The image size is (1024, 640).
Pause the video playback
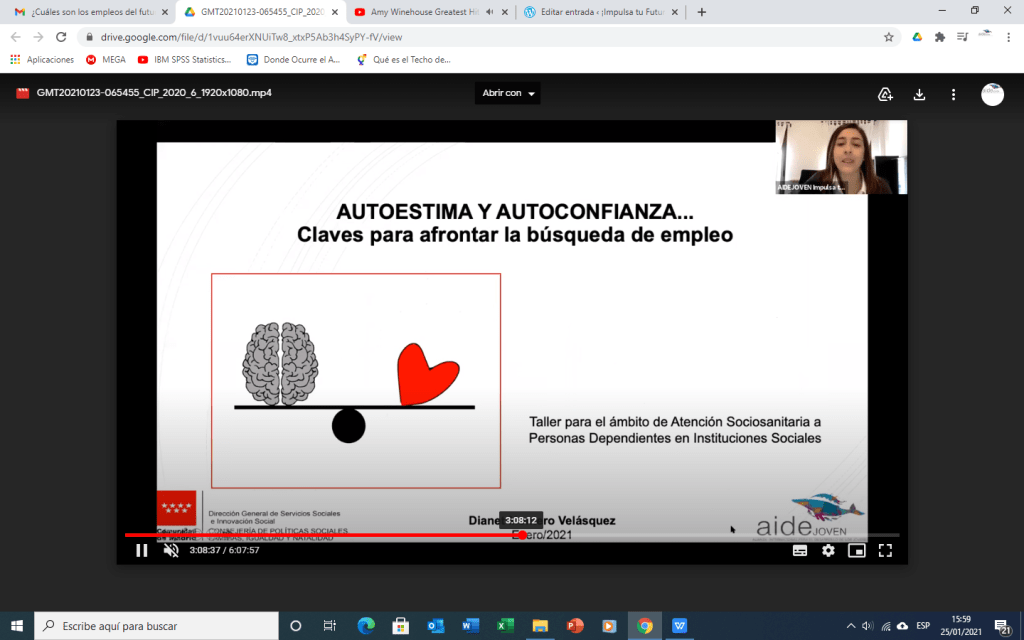coord(142,550)
